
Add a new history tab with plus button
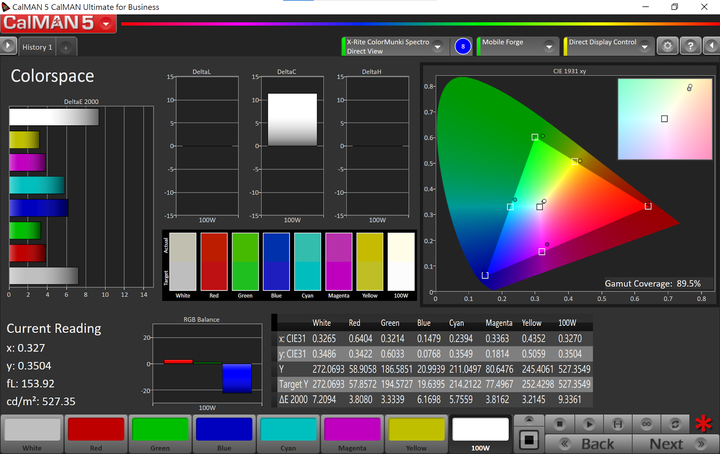pyautogui.click(x=66, y=47)
